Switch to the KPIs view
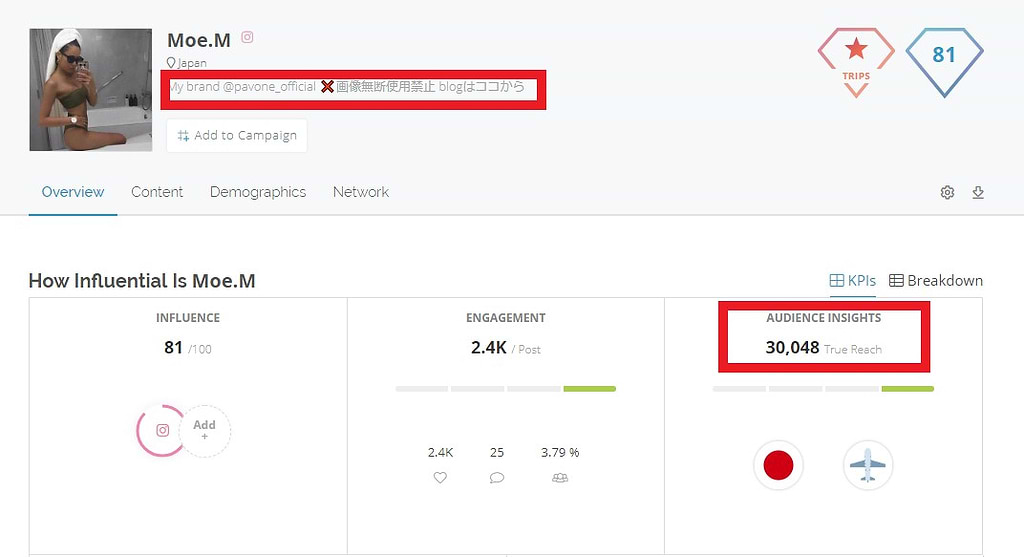Image resolution: width=1024 pixels, height=557 pixels. (852, 281)
